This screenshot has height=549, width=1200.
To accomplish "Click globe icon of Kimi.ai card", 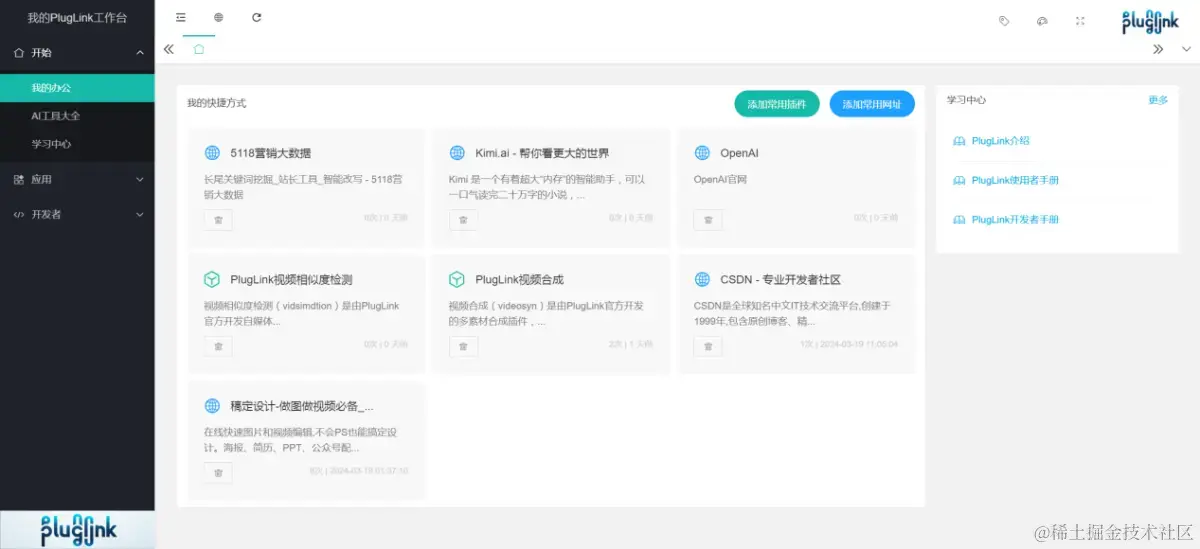I will click(x=457, y=153).
